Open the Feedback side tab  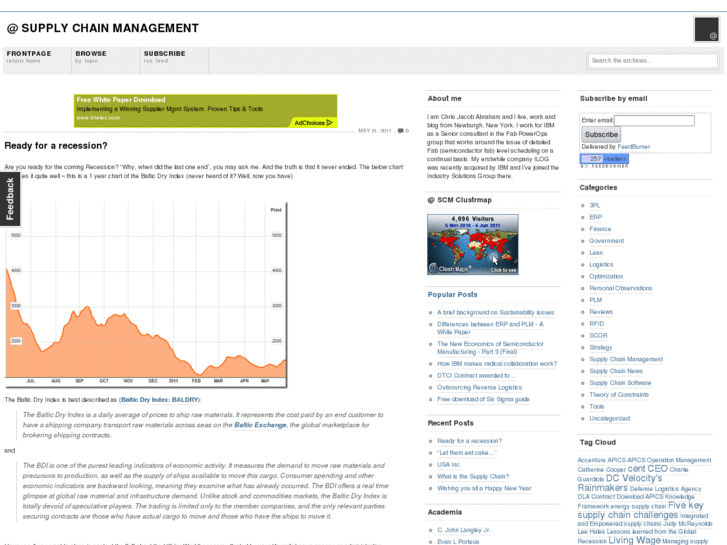coord(10,199)
